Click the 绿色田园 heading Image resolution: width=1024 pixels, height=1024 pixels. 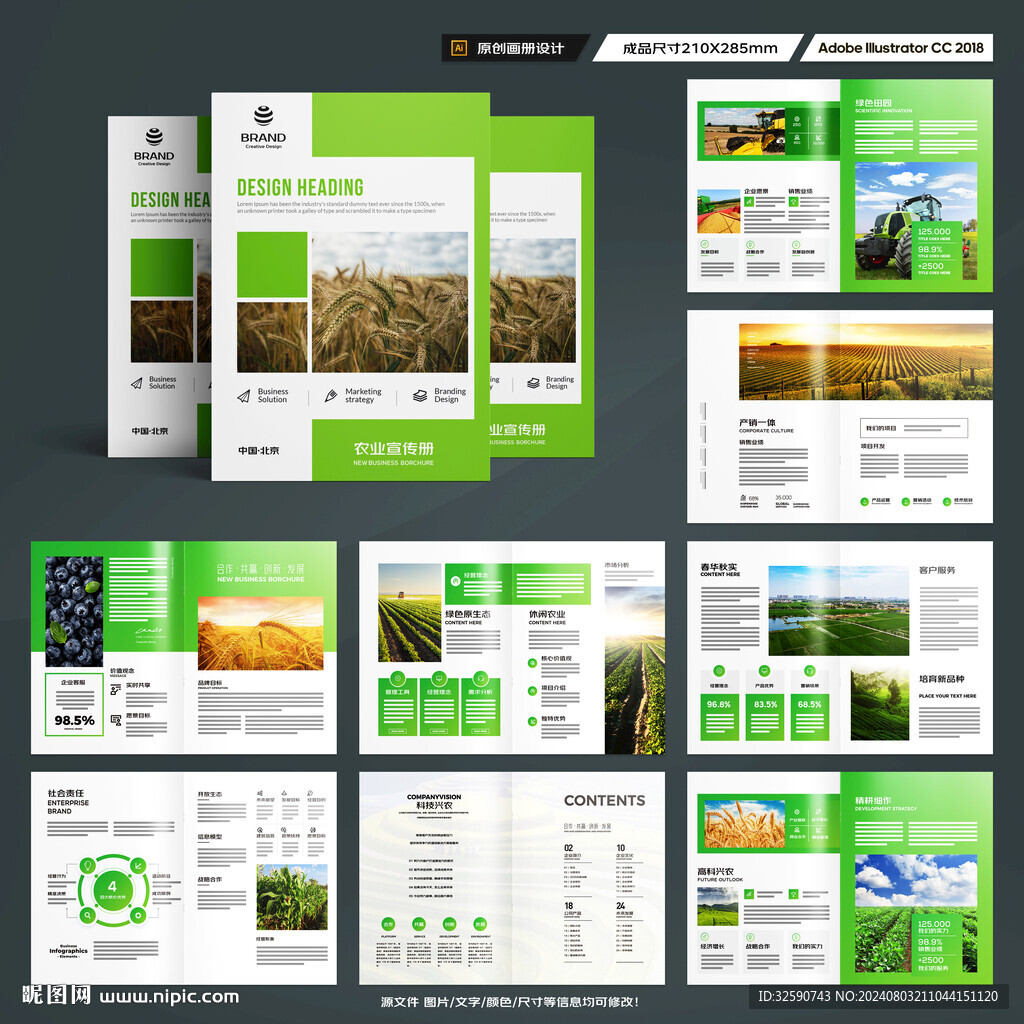pos(873,103)
